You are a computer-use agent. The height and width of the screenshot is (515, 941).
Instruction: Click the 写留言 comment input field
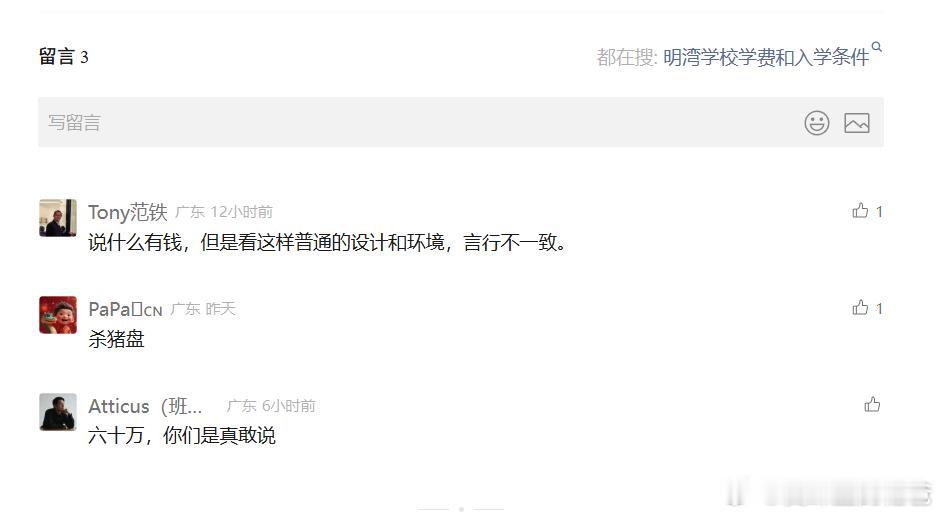point(460,122)
